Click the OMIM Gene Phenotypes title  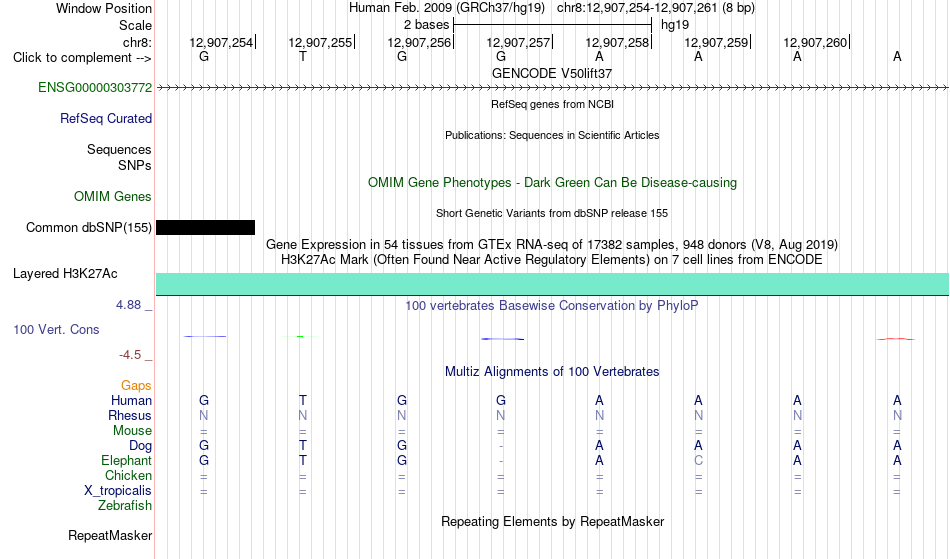[553, 183]
